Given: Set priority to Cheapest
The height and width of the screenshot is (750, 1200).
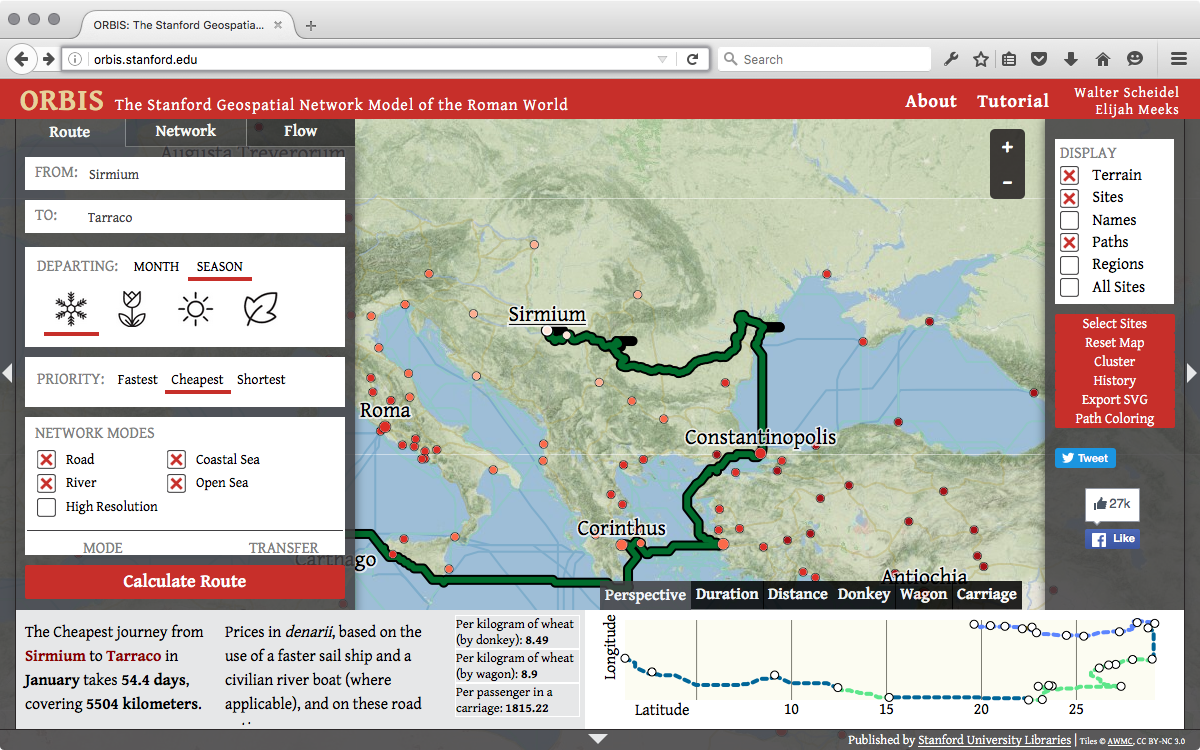Looking at the screenshot, I should click(197, 380).
